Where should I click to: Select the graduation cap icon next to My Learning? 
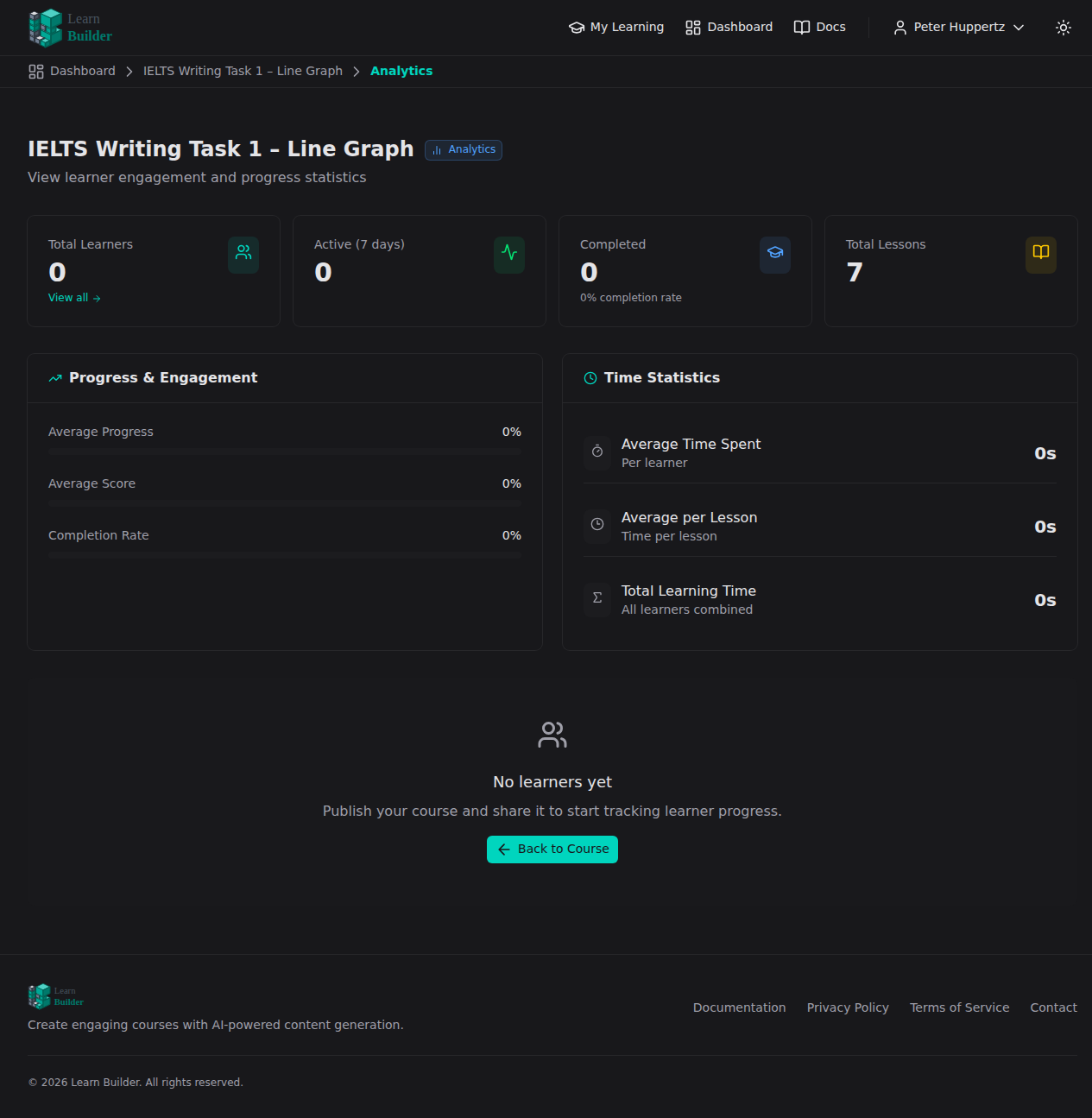pos(577,27)
